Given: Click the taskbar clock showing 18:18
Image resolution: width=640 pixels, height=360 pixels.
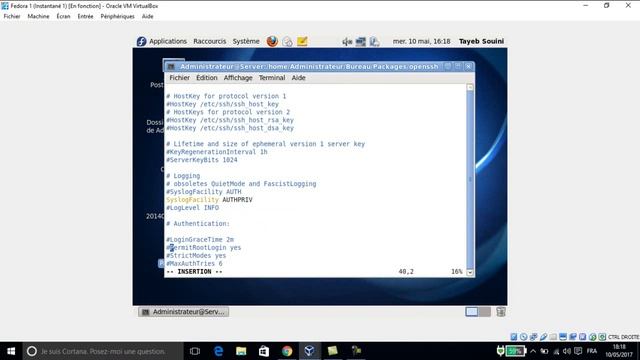Looking at the screenshot, I should 619,351.
